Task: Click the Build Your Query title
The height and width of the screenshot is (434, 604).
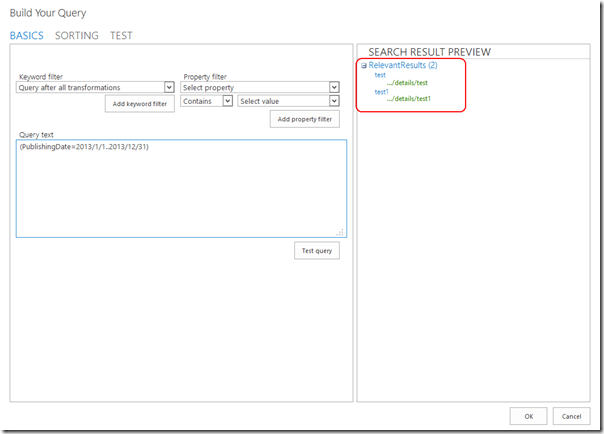Action: [x=48, y=13]
